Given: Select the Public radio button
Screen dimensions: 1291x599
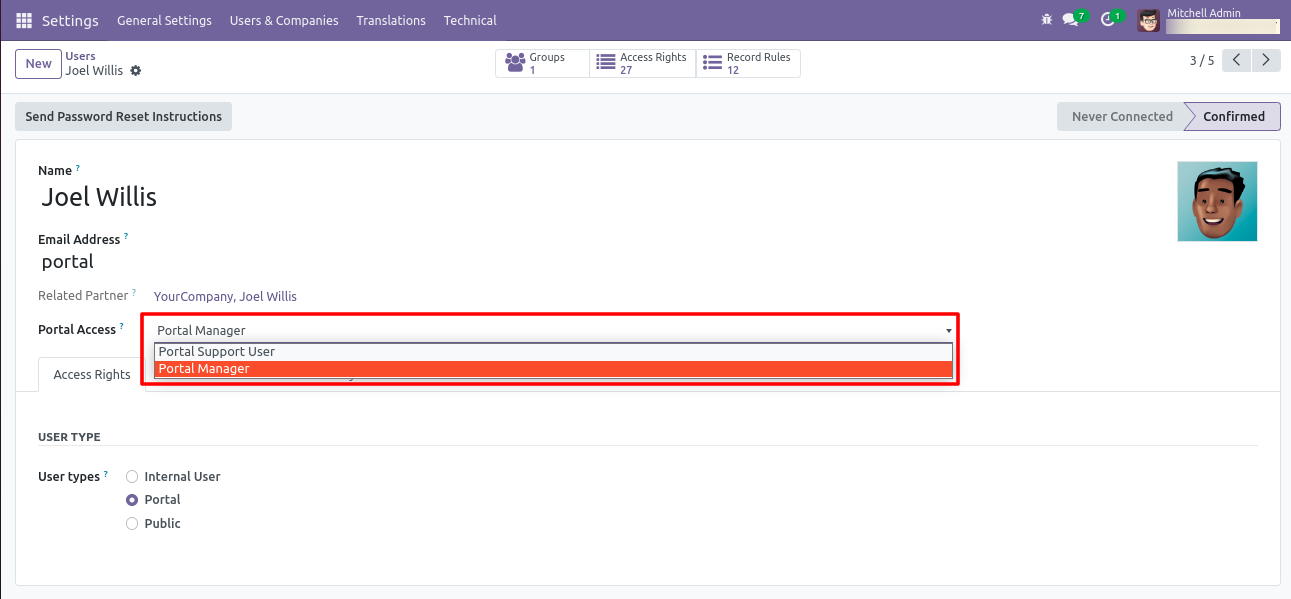Looking at the screenshot, I should coord(132,524).
